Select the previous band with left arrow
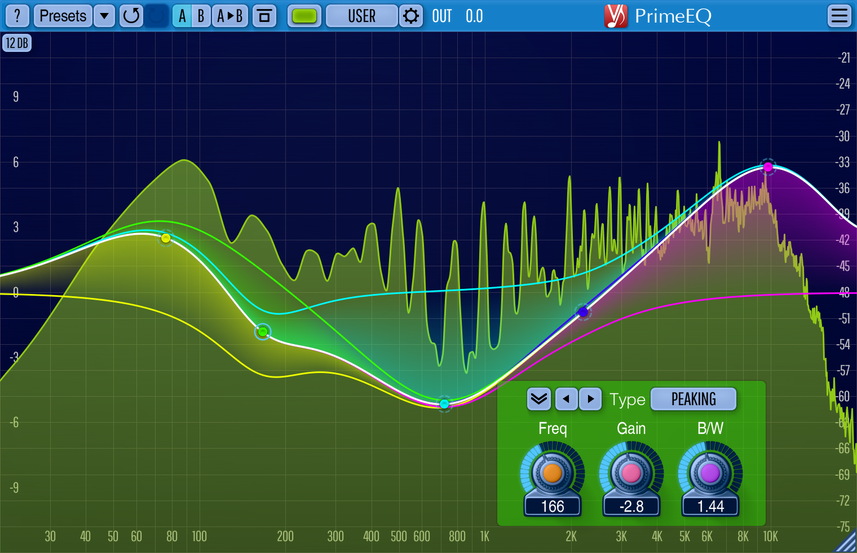The height and width of the screenshot is (553, 857). [x=566, y=399]
